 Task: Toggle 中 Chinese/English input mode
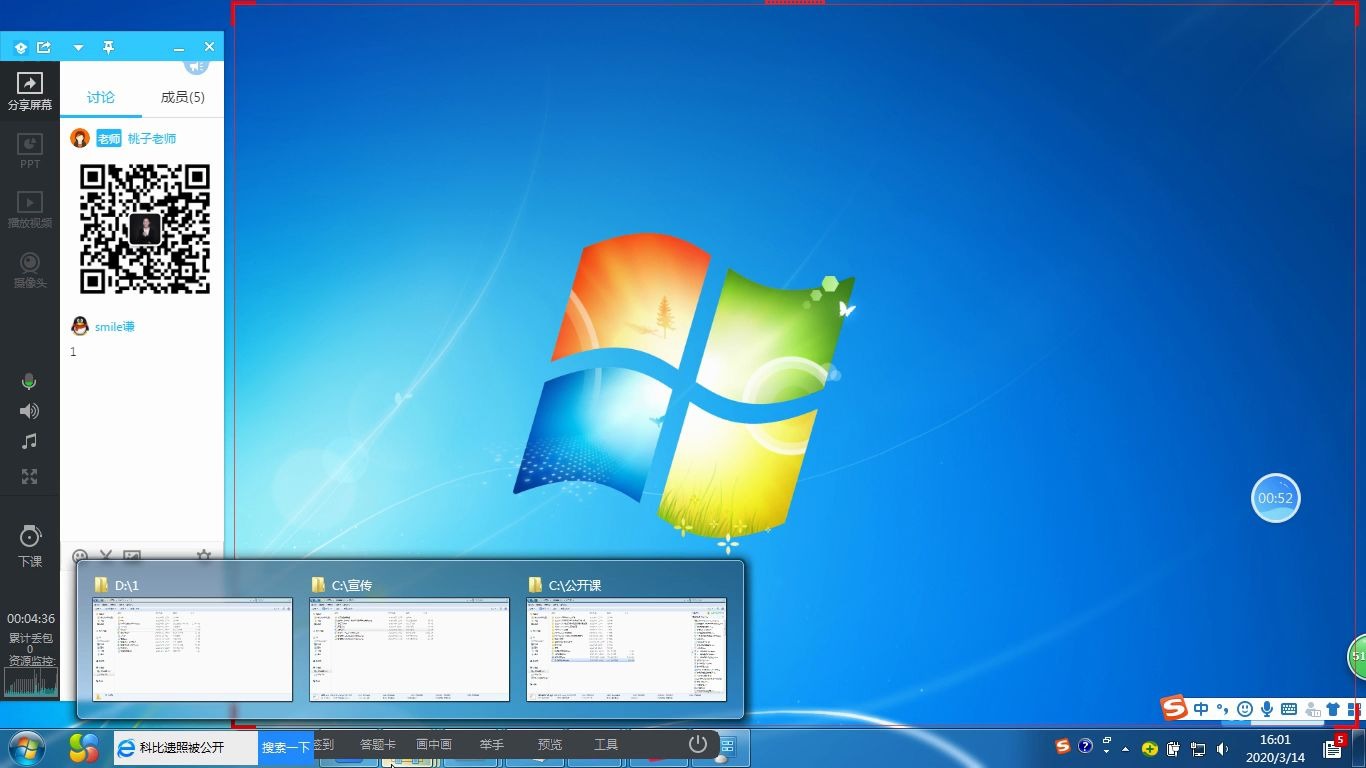pyautogui.click(x=1201, y=709)
